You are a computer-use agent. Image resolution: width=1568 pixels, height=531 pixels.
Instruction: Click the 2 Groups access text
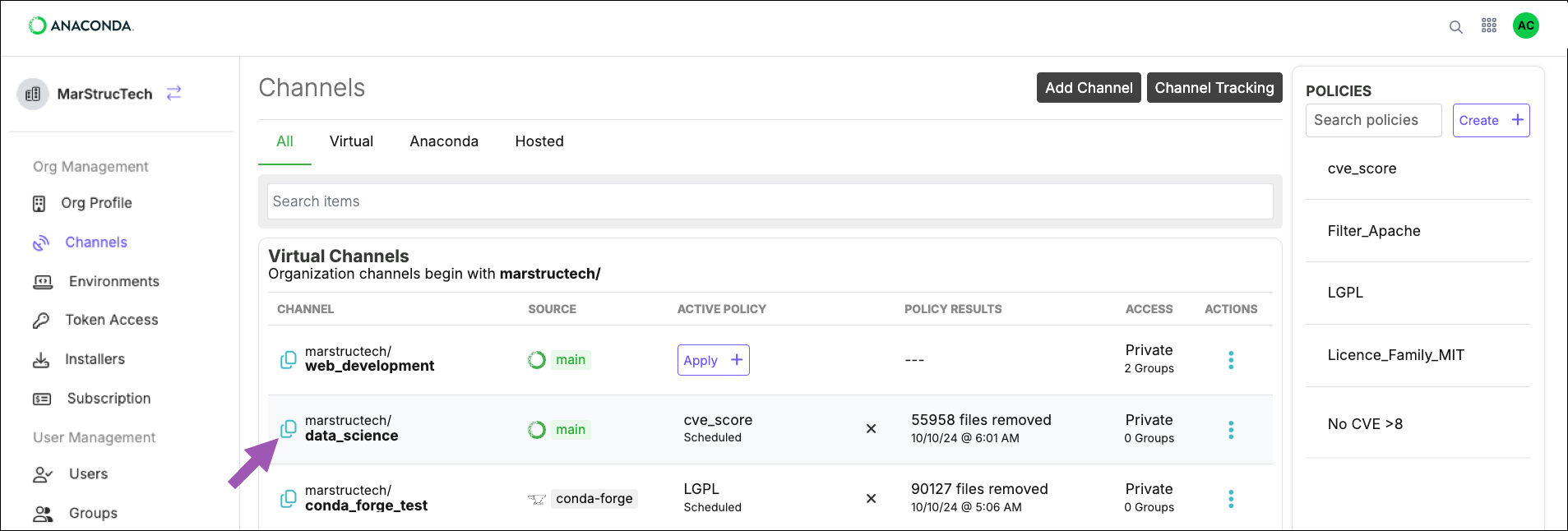pos(1149,368)
